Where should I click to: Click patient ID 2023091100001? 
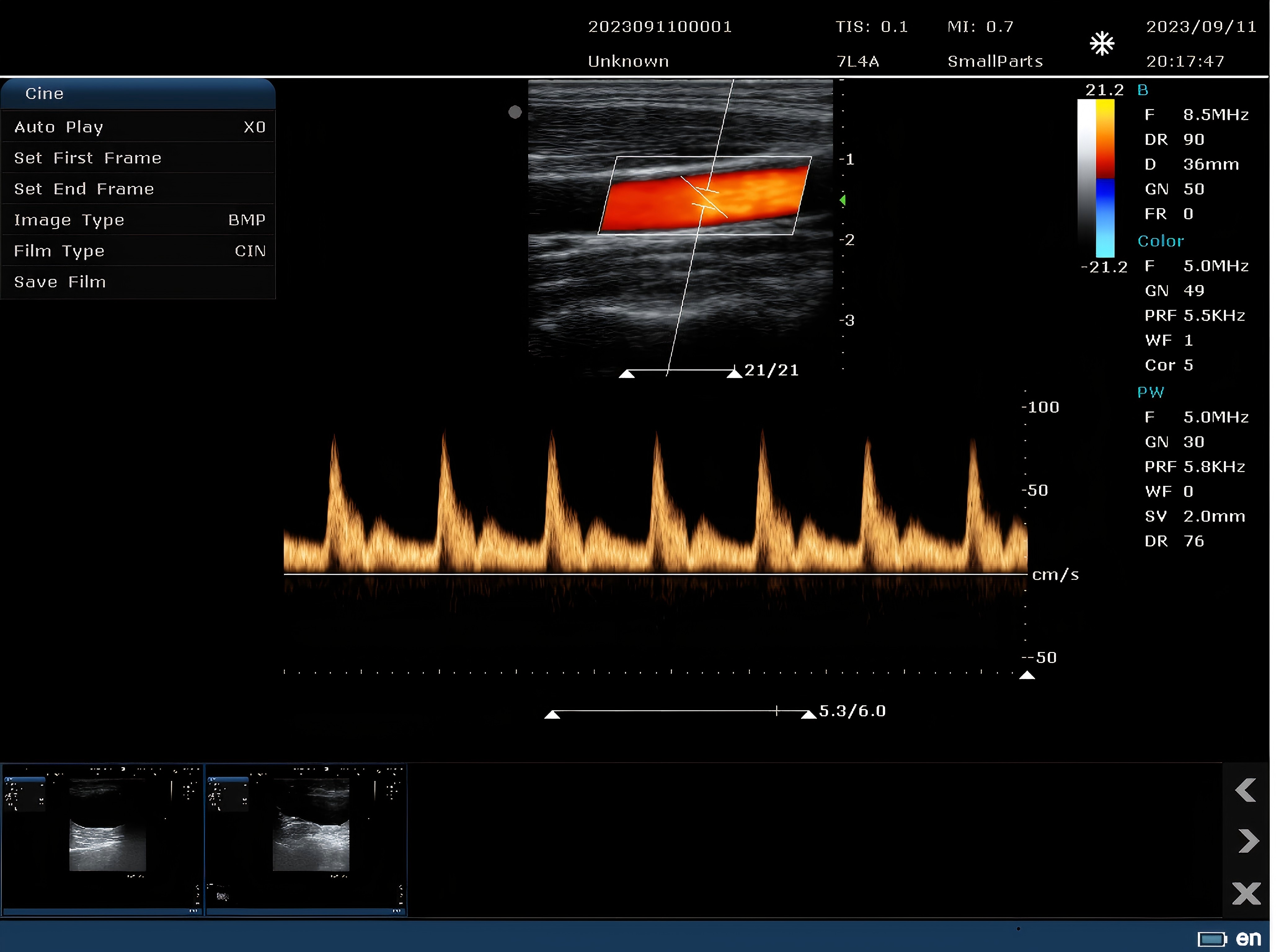pyautogui.click(x=659, y=27)
